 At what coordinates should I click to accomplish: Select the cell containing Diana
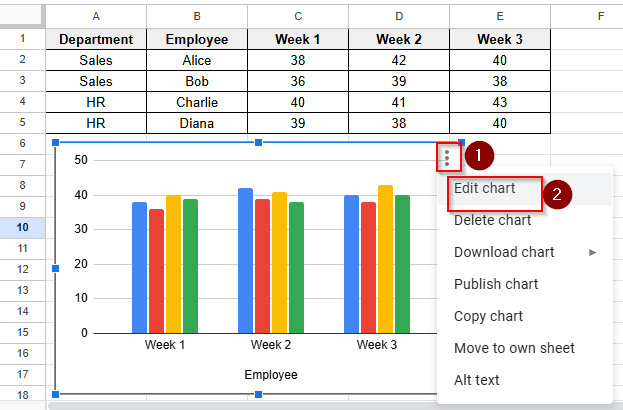point(197,123)
